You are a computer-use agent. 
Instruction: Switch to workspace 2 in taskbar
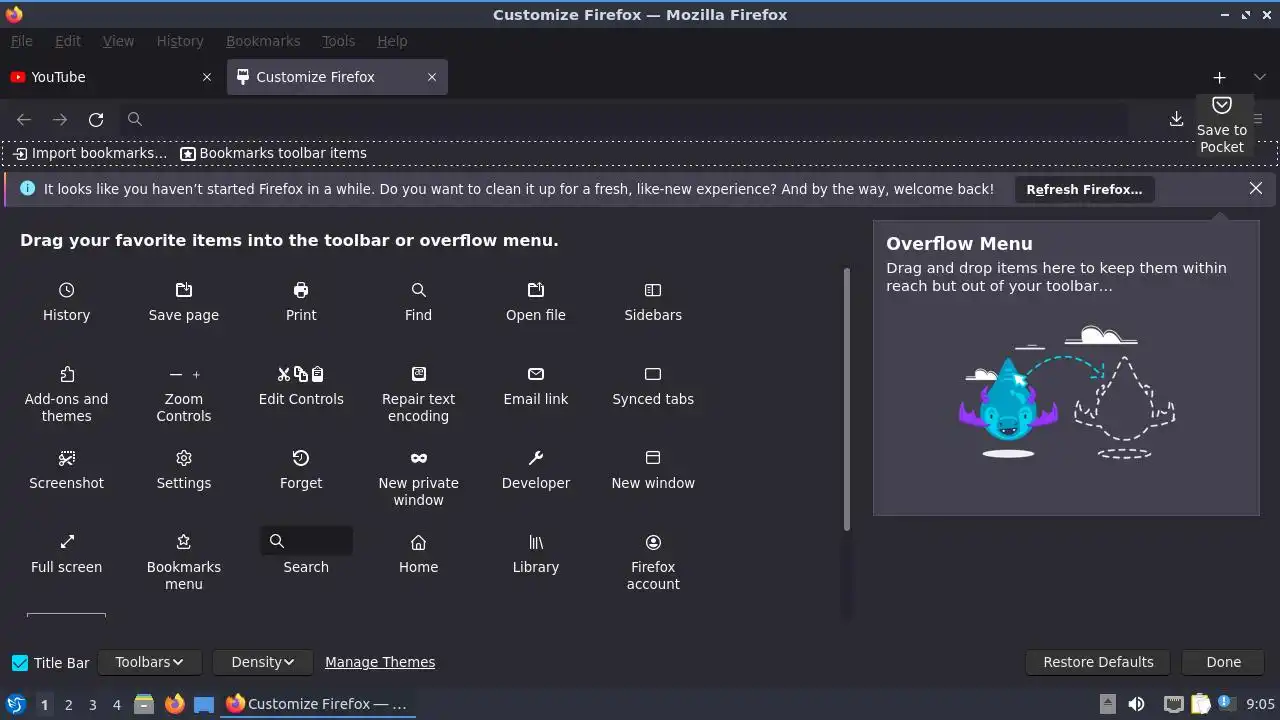tap(68, 705)
